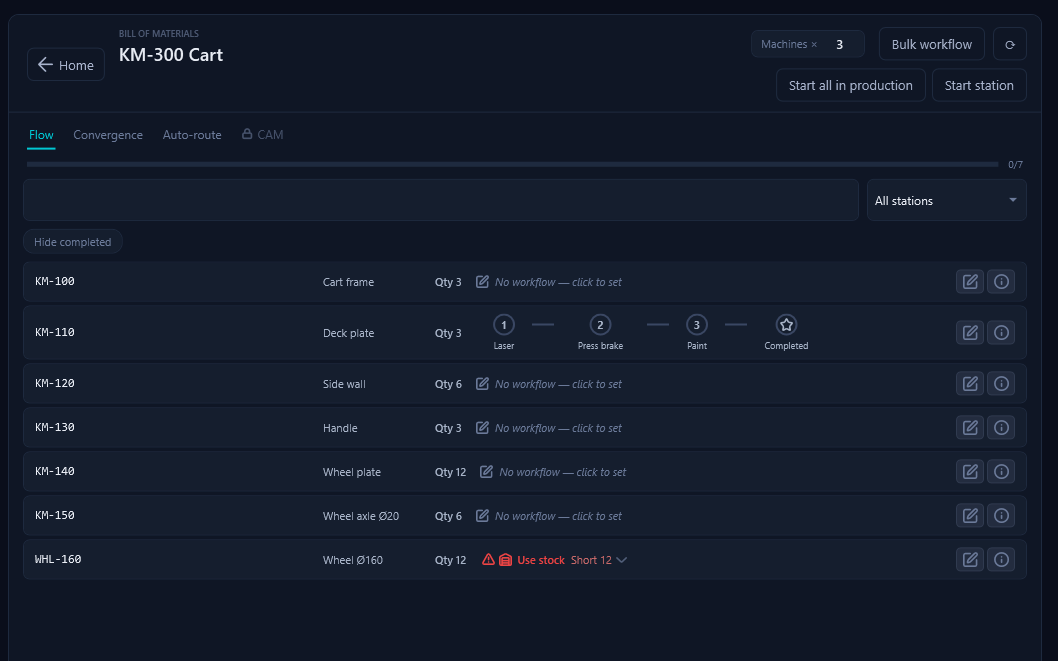Click Qty 12 on Wheel plate row
The width and height of the screenshot is (1058, 661).
point(450,472)
